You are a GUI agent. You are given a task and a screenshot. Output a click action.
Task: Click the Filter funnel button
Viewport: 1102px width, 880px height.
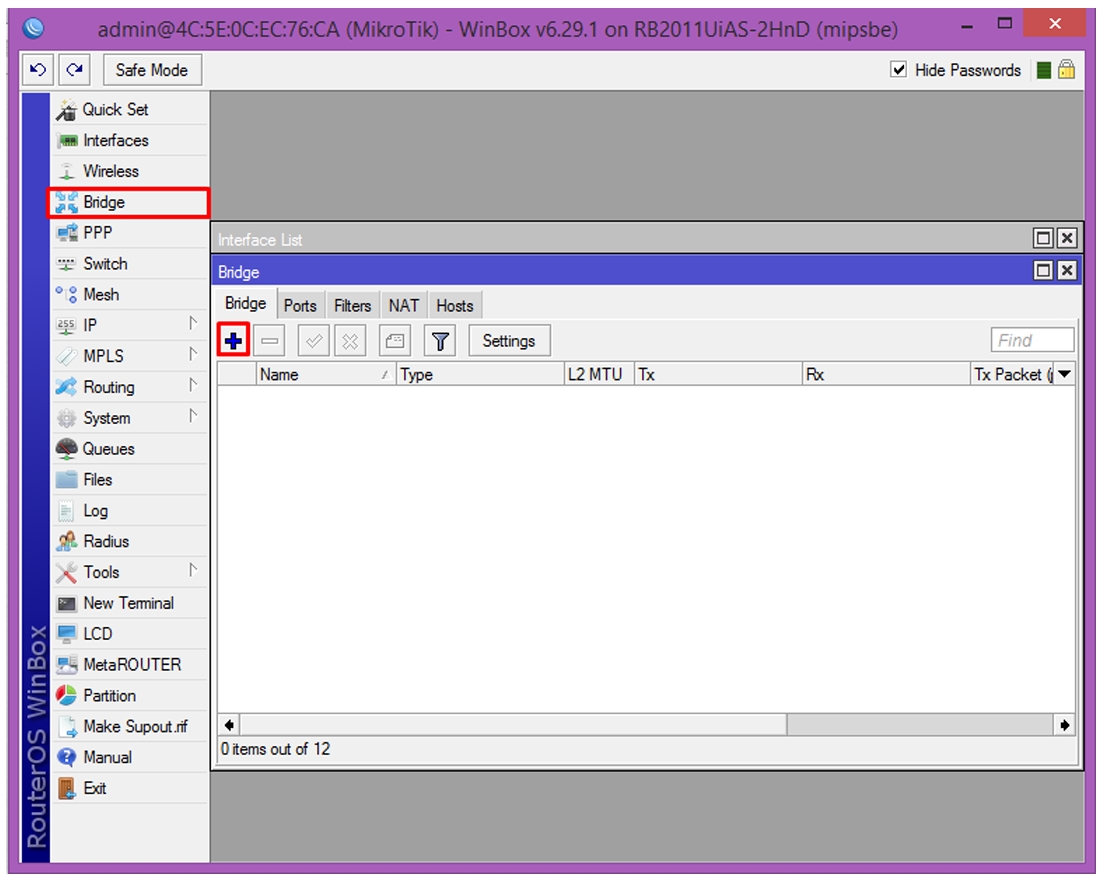tap(440, 341)
